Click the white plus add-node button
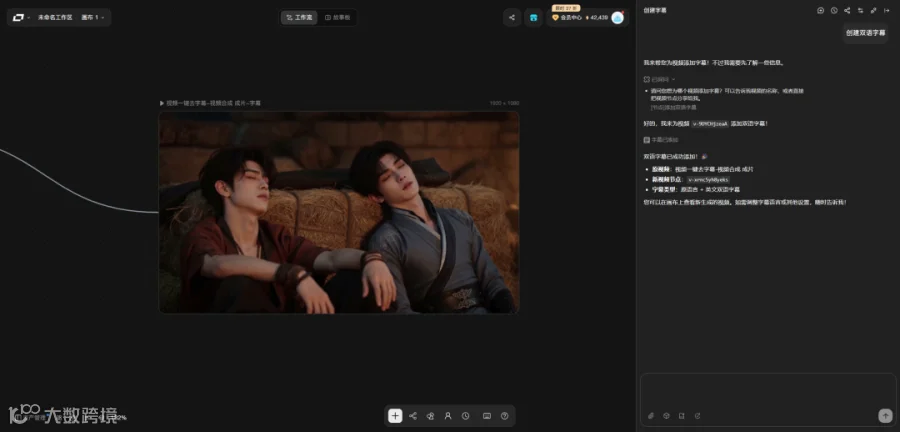 (395, 416)
